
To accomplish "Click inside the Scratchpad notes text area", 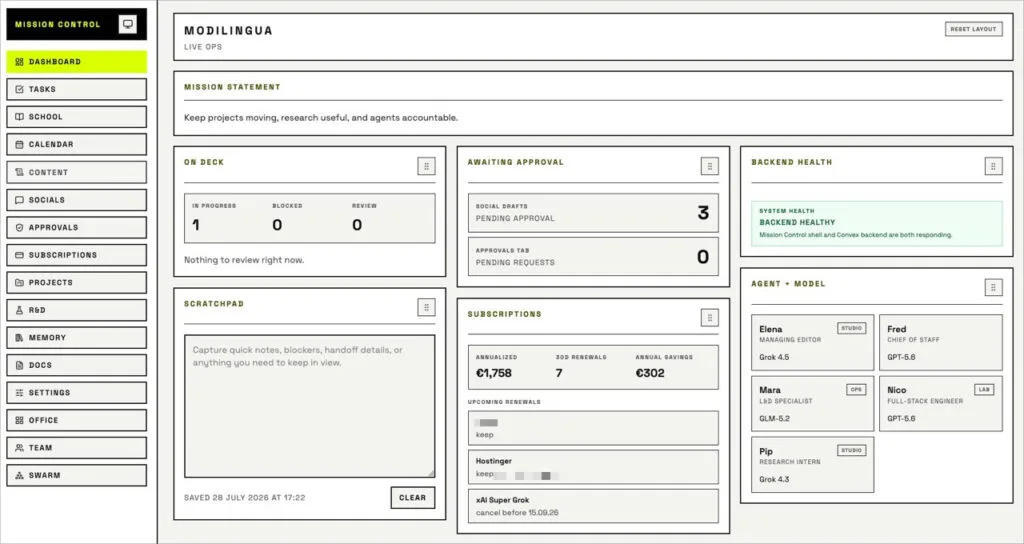I will click(310, 406).
